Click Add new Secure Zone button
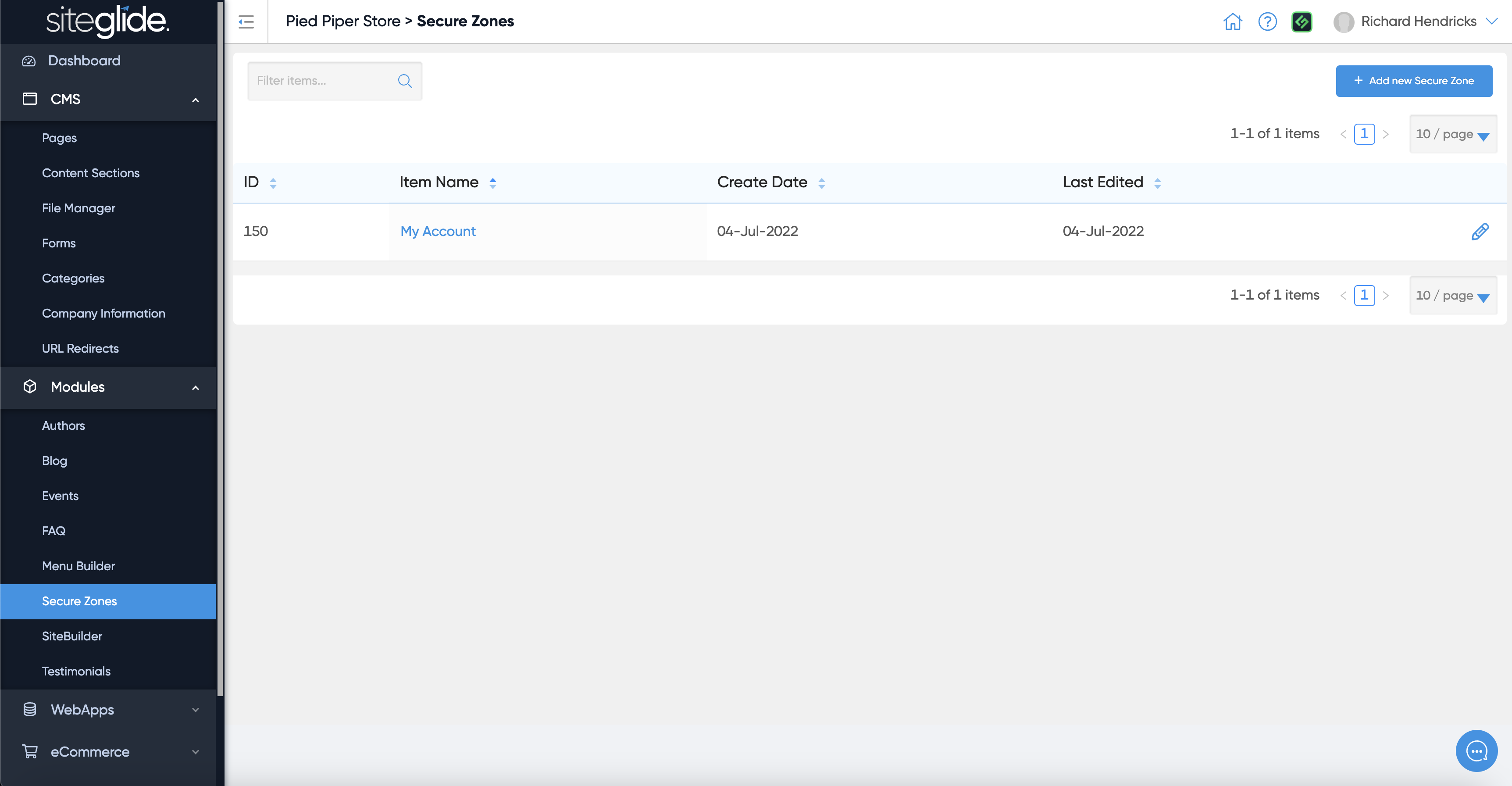Image resolution: width=1512 pixels, height=786 pixels. click(x=1413, y=81)
